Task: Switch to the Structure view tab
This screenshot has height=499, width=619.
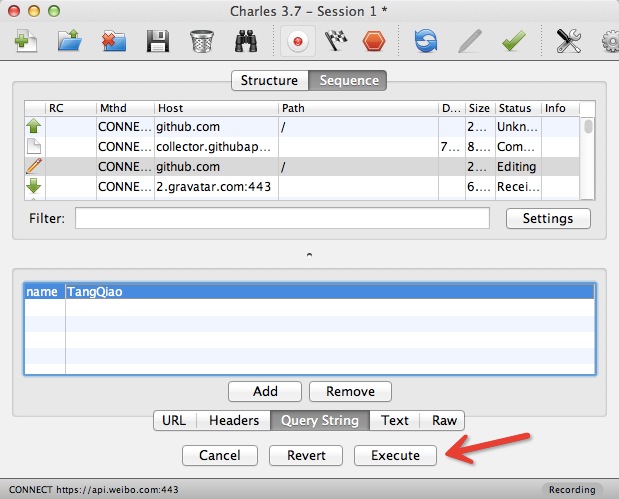Action: (269, 81)
